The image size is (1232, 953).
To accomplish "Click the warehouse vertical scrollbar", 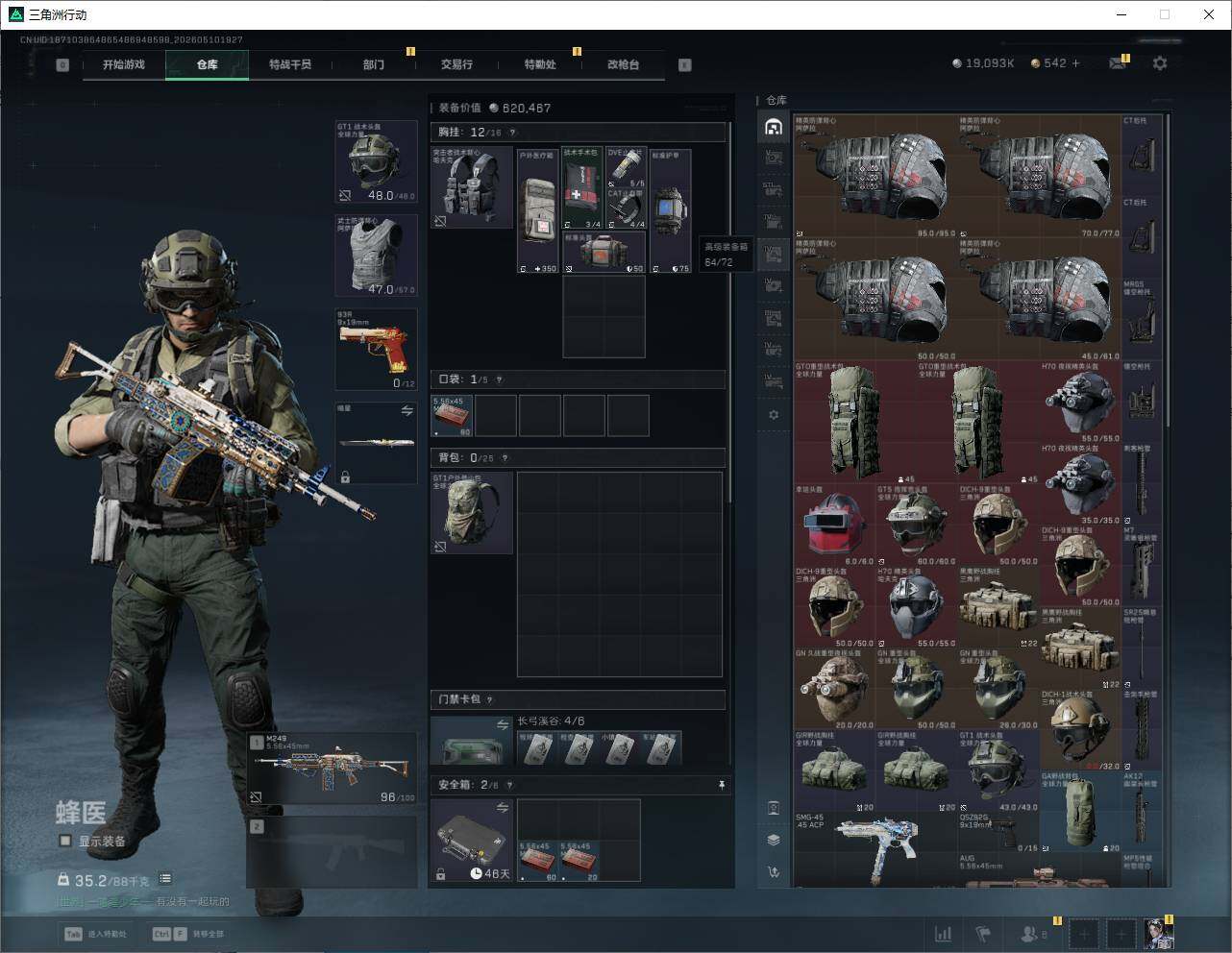I will [x=1168, y=272].
